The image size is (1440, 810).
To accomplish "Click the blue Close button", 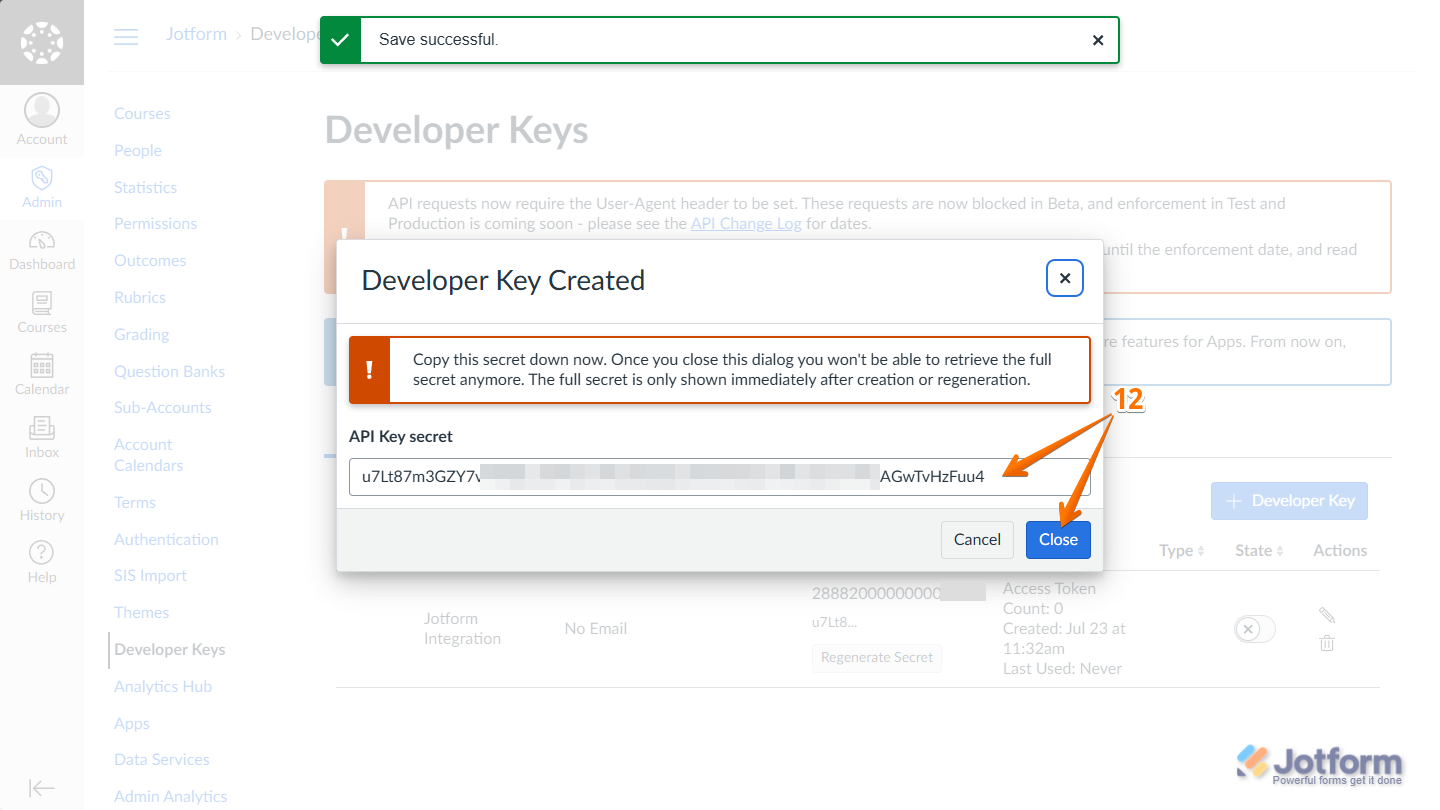I will tap(1058, 539).
